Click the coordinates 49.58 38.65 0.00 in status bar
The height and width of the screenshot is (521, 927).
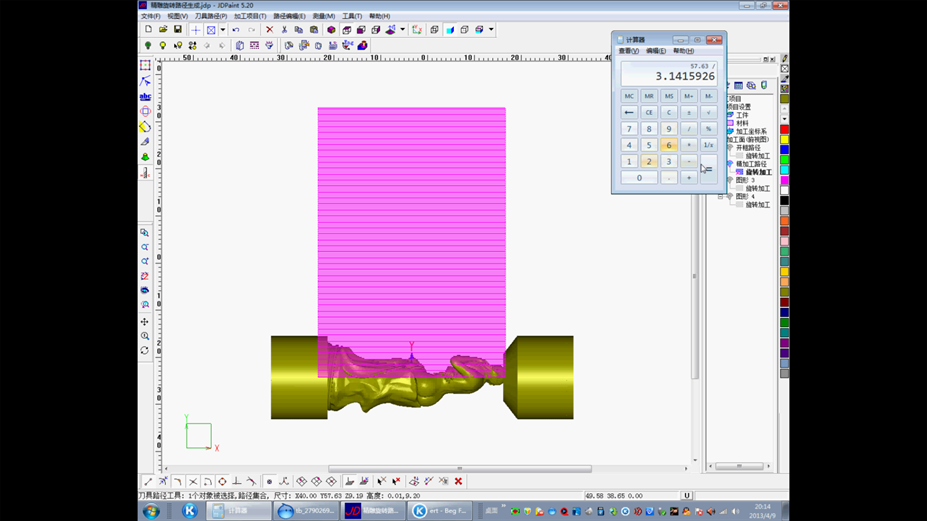pos(614,496)
